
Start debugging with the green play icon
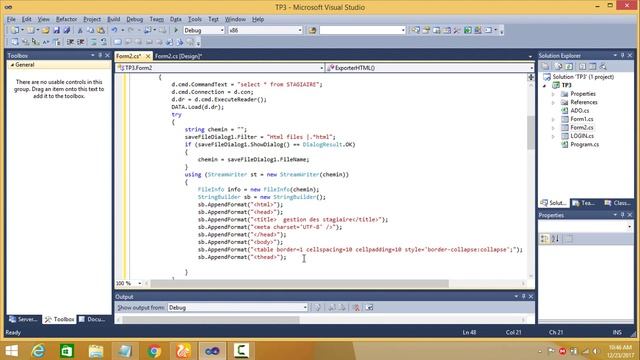coord(176,30)
